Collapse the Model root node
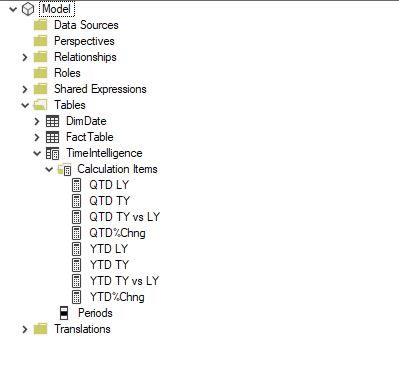This screenshot has width=399, height=385. [13, 9]
